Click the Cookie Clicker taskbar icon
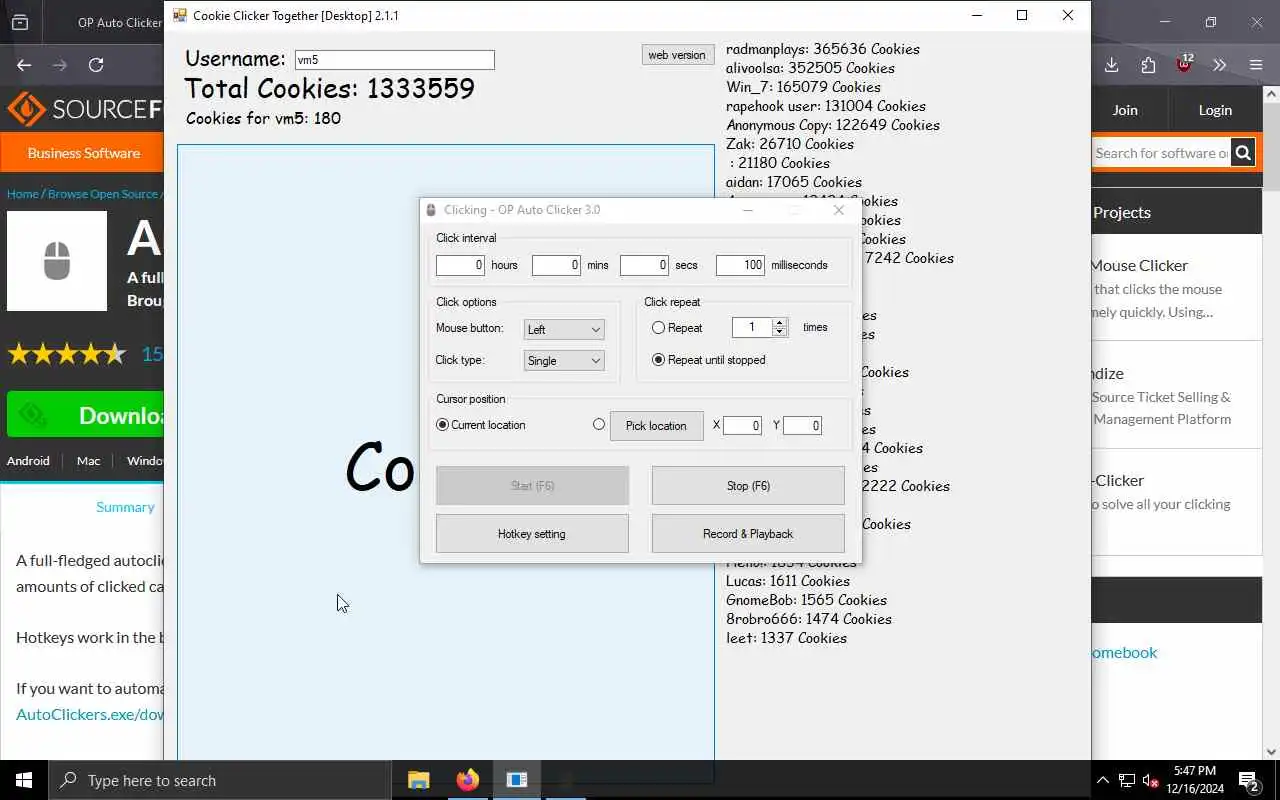 (x=516, y=780)
